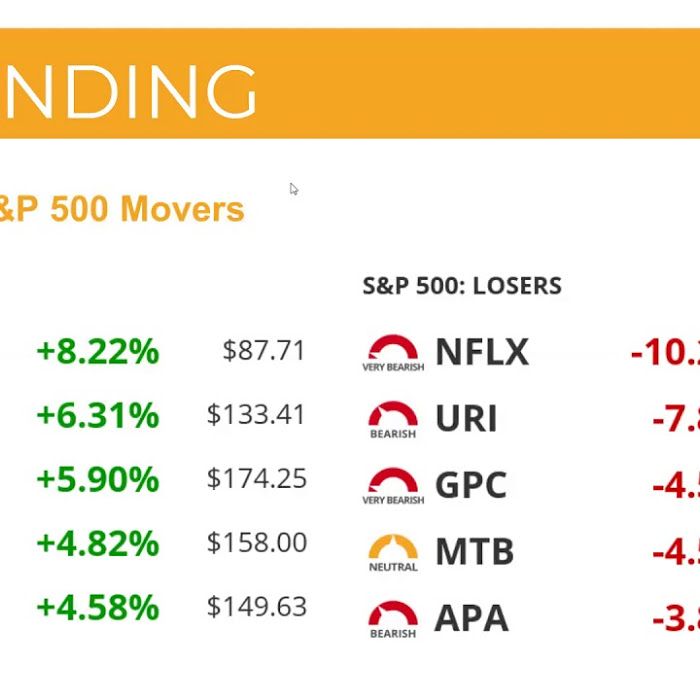Screen dimensions: 700x700
Task: Select the +4.82% gain value
Action: pos(97,544)
